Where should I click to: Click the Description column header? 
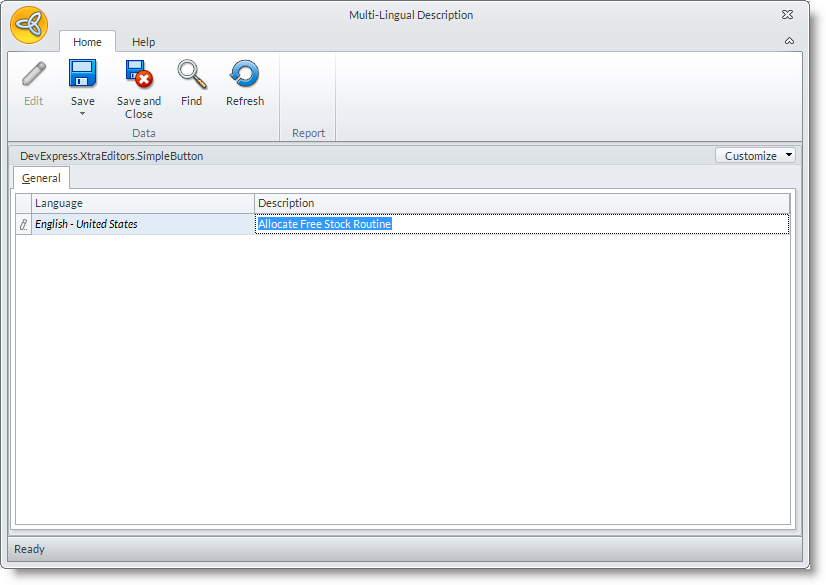pyautogui.click(x=520, y=203)
